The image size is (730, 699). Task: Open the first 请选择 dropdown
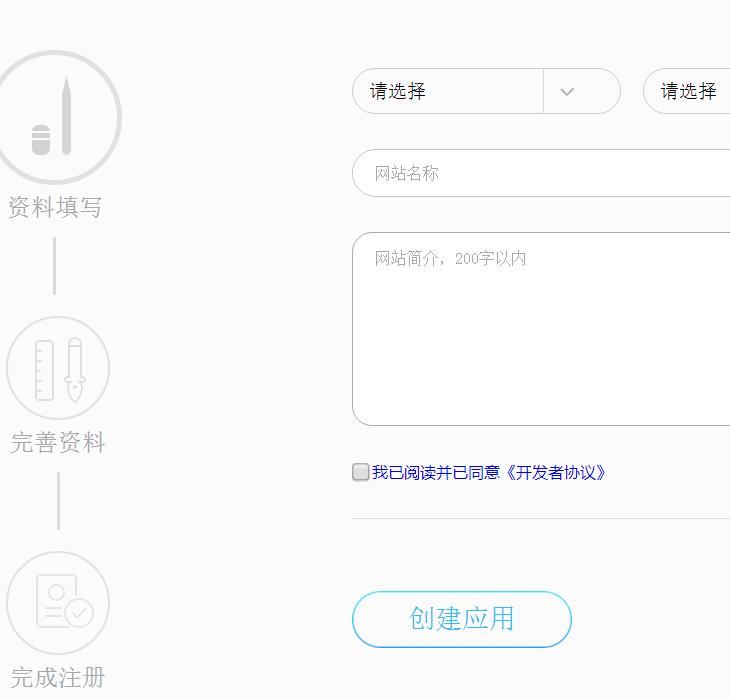pyautogui.click(x=486, y=91)
